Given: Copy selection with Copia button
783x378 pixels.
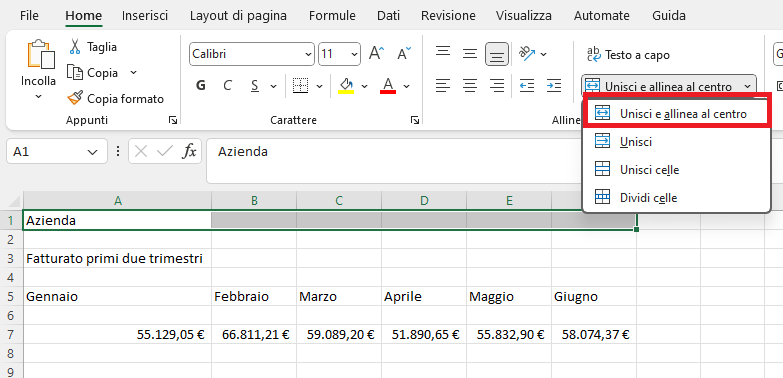Looking at the screenshot, I should point(93,73).
